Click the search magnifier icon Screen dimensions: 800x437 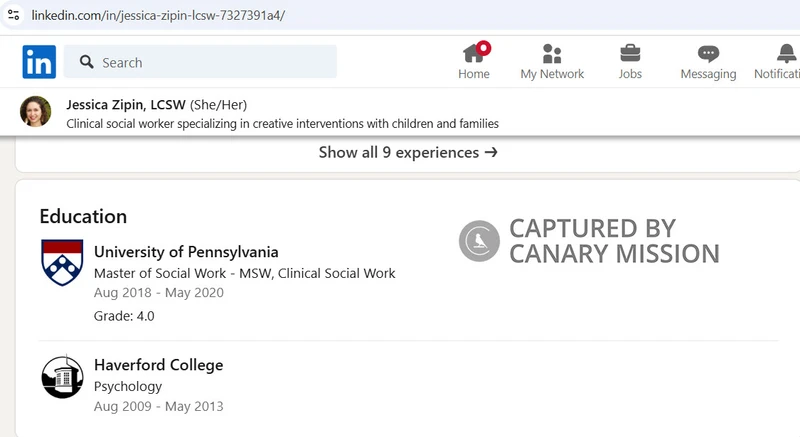pos(87,62)
